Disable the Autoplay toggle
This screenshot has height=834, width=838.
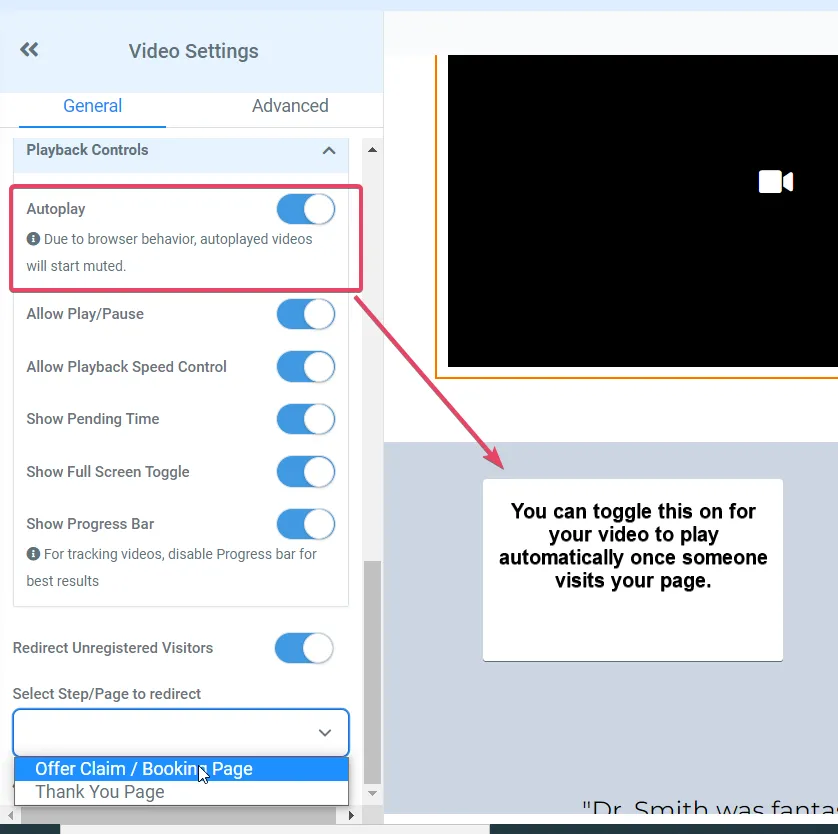[306, 209]
